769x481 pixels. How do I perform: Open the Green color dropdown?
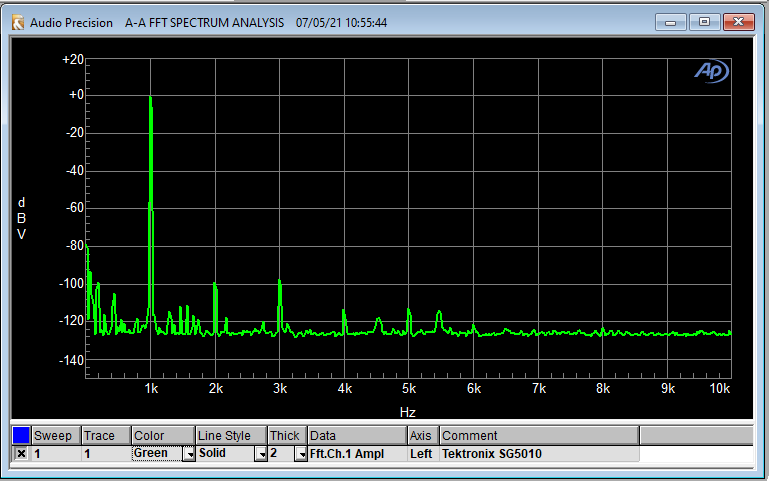pyautogui.click(x=189, y=454)
